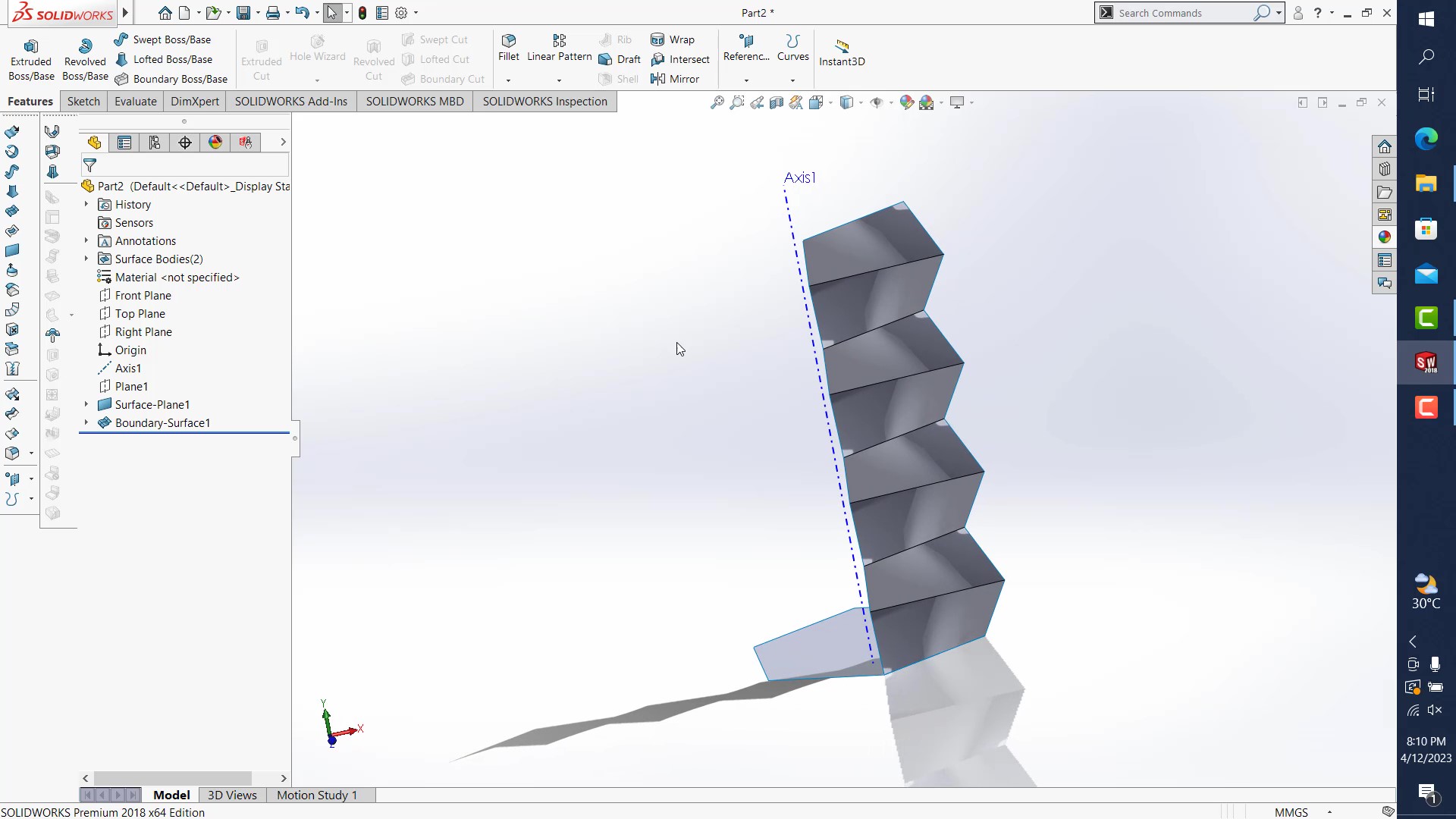The image size is (1456, 819).
Task: Open the PropertyManager tab icon
Action: (x=124, y=143)
